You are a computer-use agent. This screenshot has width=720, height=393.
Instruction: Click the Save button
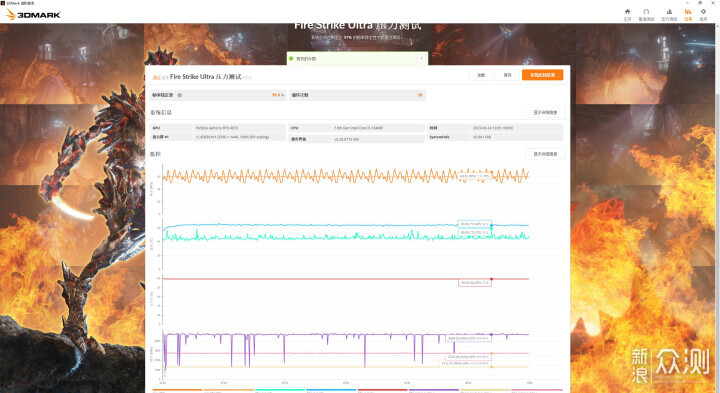click(507, 75)
